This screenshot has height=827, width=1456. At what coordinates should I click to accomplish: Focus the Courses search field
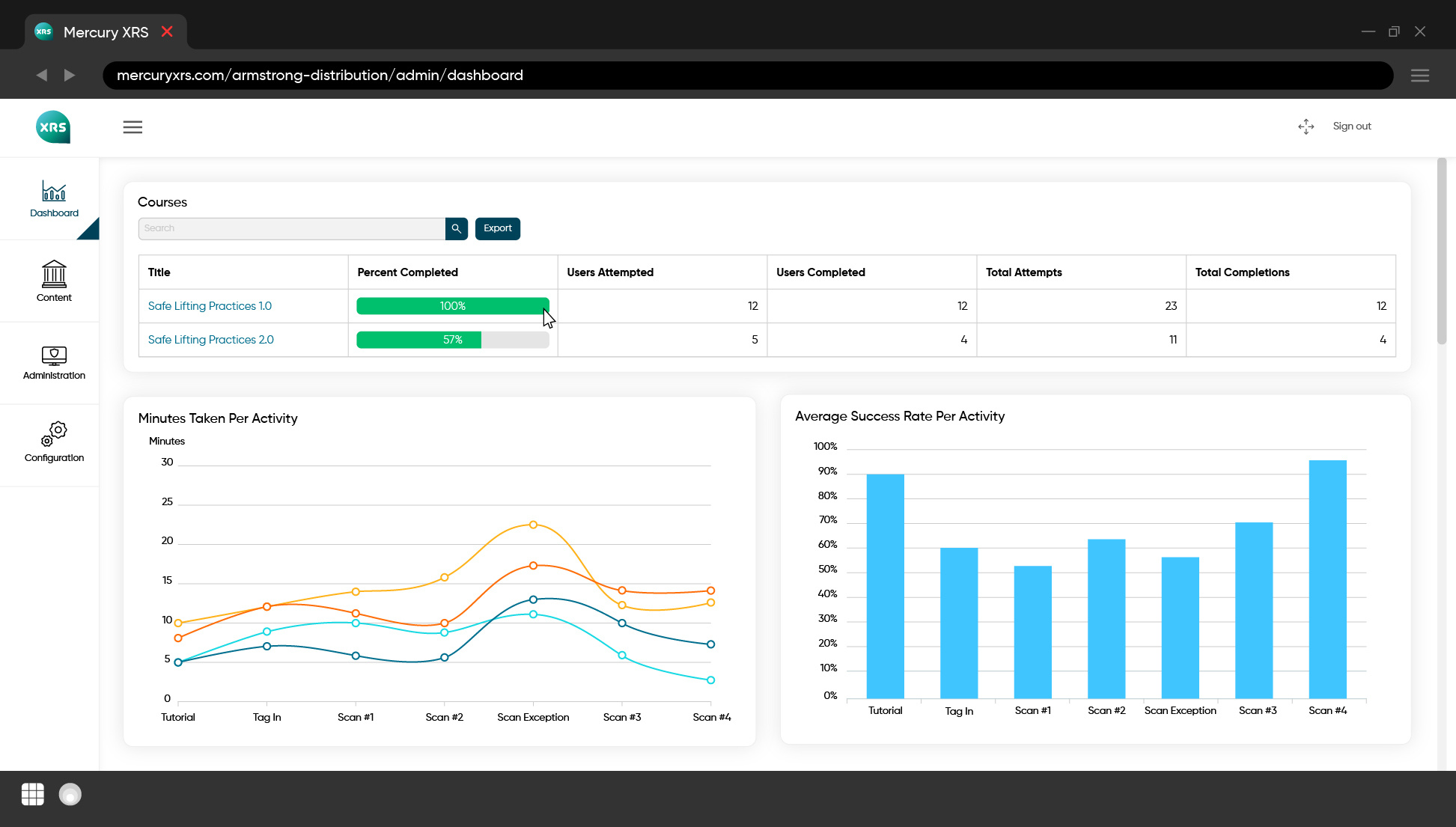pos(292,228)
